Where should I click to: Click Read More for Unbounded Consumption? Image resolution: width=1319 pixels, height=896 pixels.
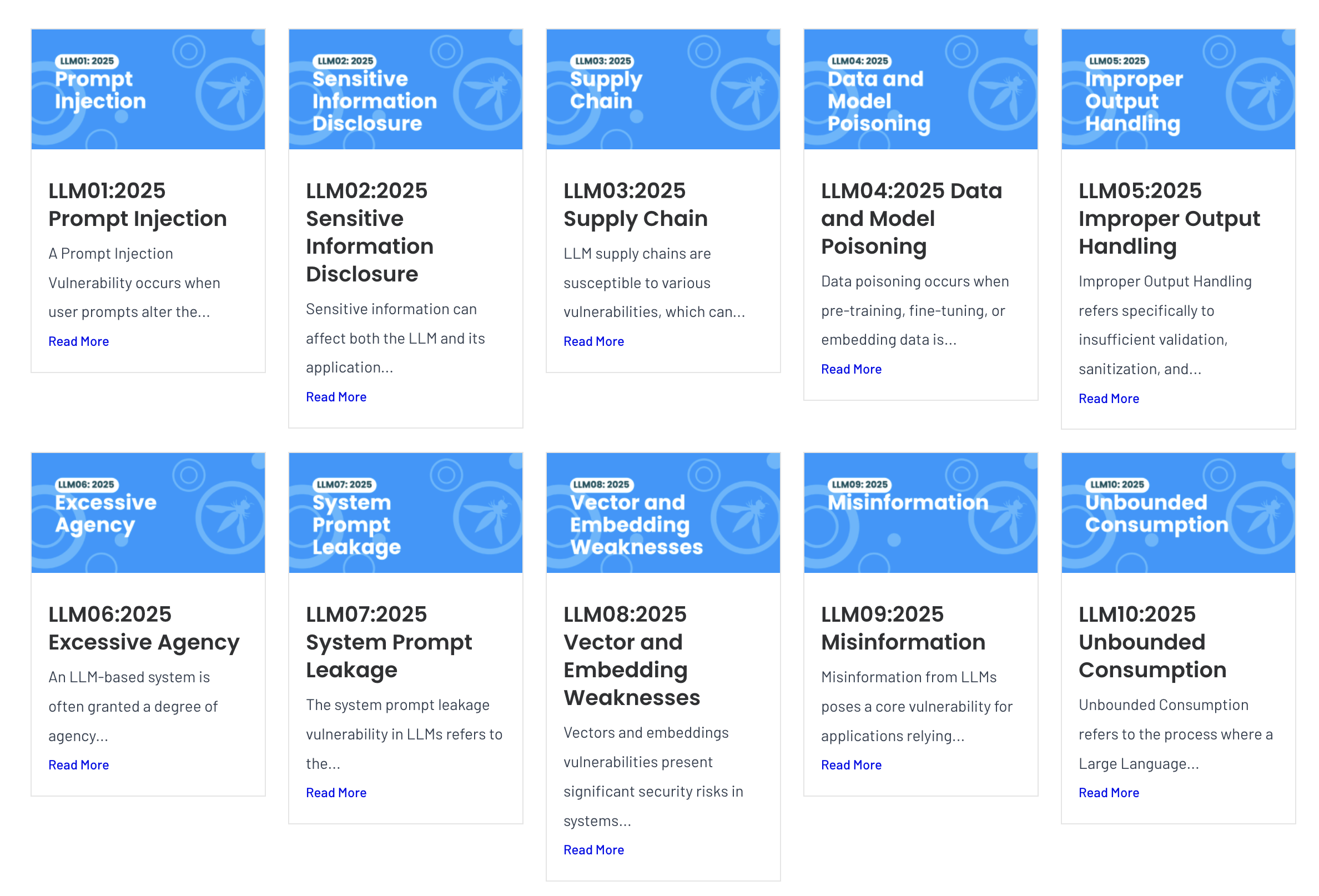click(x=1109, y=792)
